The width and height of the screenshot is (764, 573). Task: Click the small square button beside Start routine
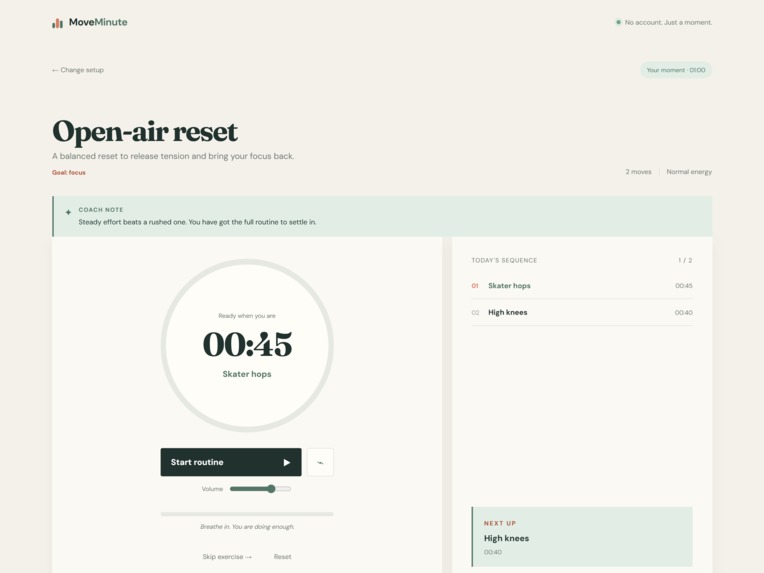click(x=320, y=462)
